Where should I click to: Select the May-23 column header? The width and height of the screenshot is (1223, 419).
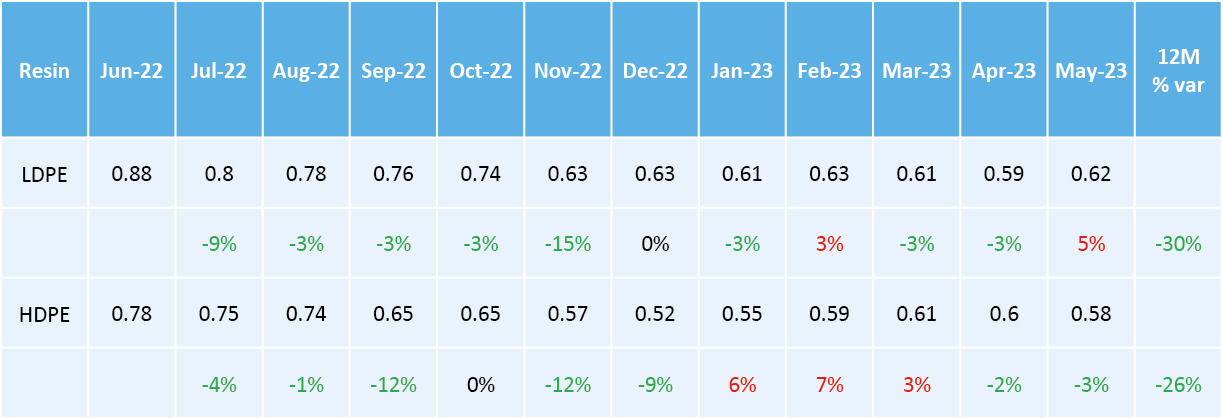(x=1090, y=72)
